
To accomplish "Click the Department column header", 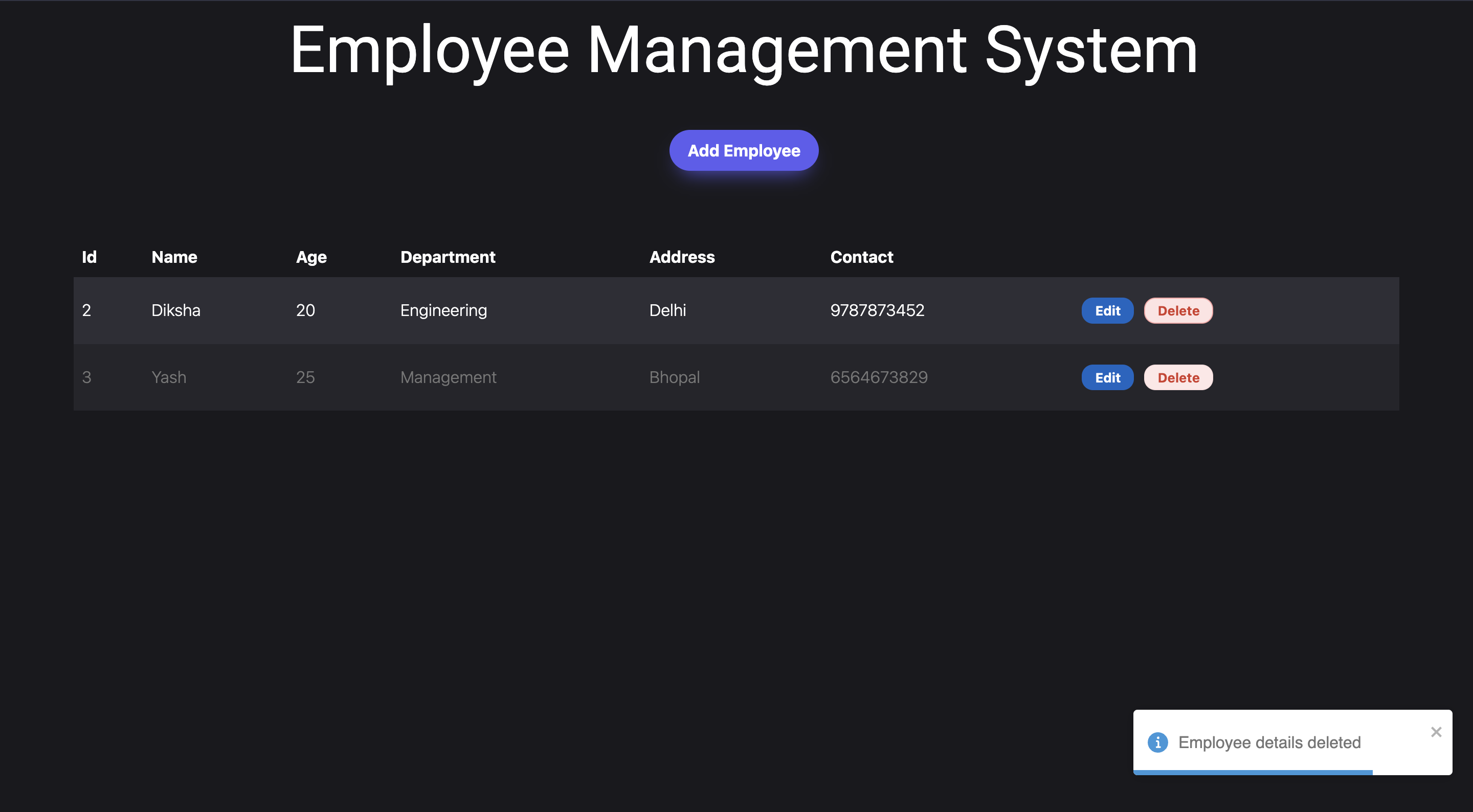I will (x=448, y=257).
